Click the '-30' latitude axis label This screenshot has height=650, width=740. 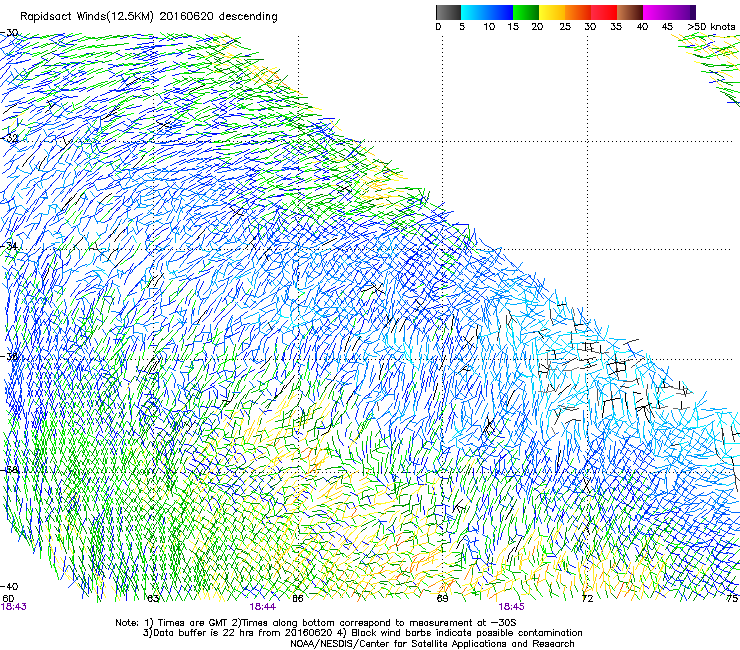tap(9, 33)
